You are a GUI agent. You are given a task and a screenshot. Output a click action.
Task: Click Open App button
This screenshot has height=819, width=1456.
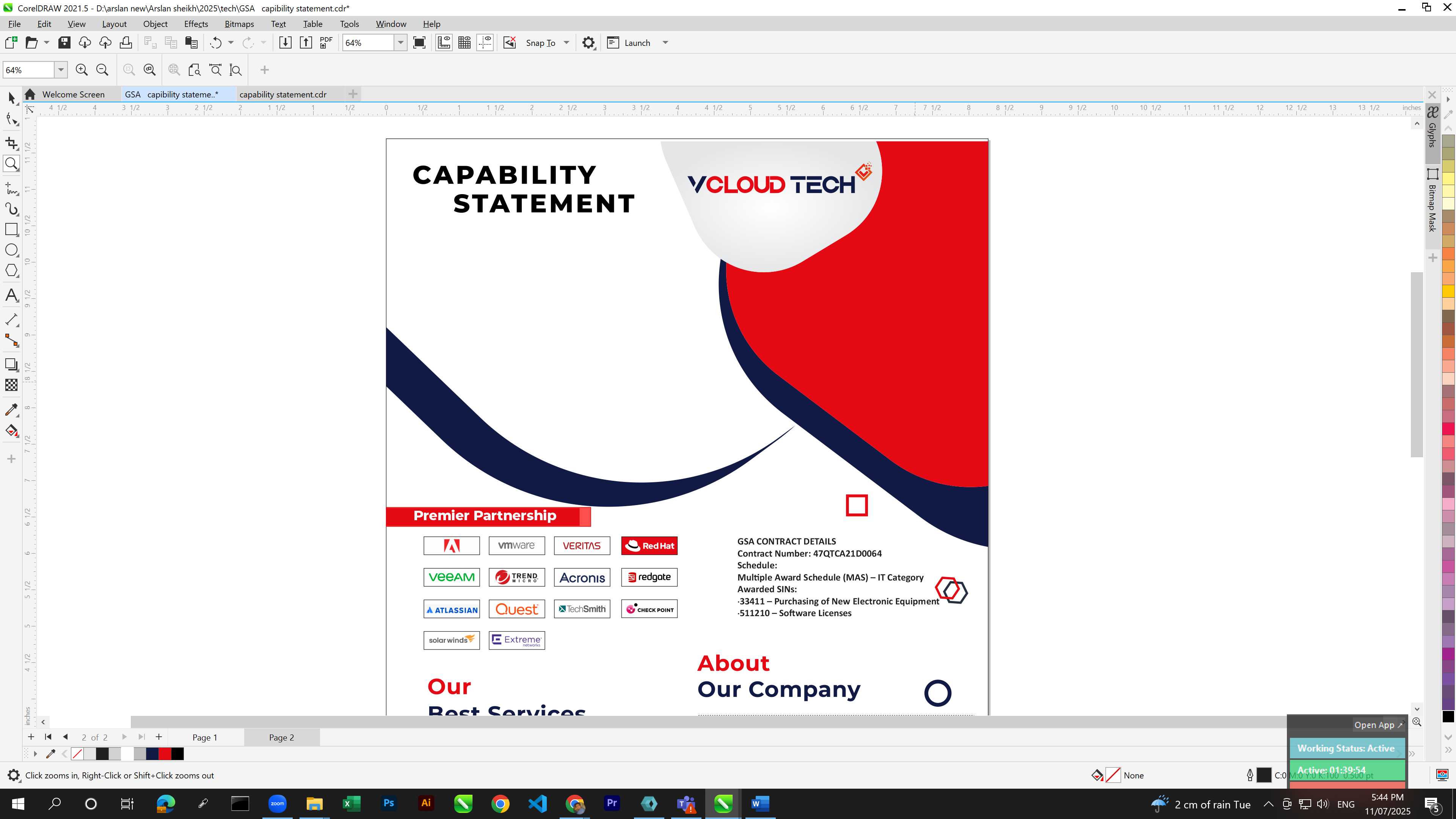pos(1378,725)
